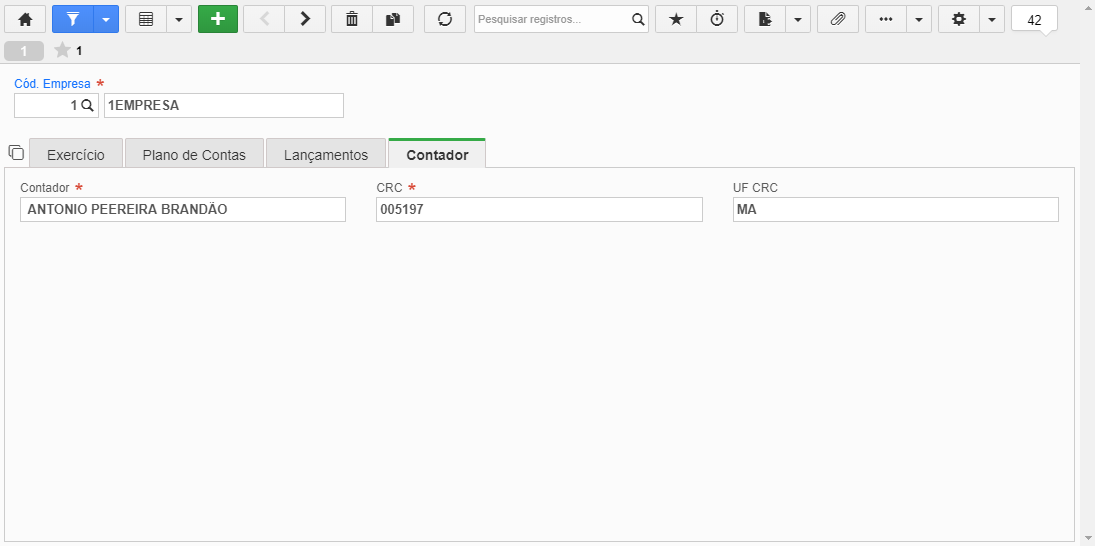1095x546 pixels.
Task: Click the Cód. Empresa link label
Action: (x=52, y=84)
